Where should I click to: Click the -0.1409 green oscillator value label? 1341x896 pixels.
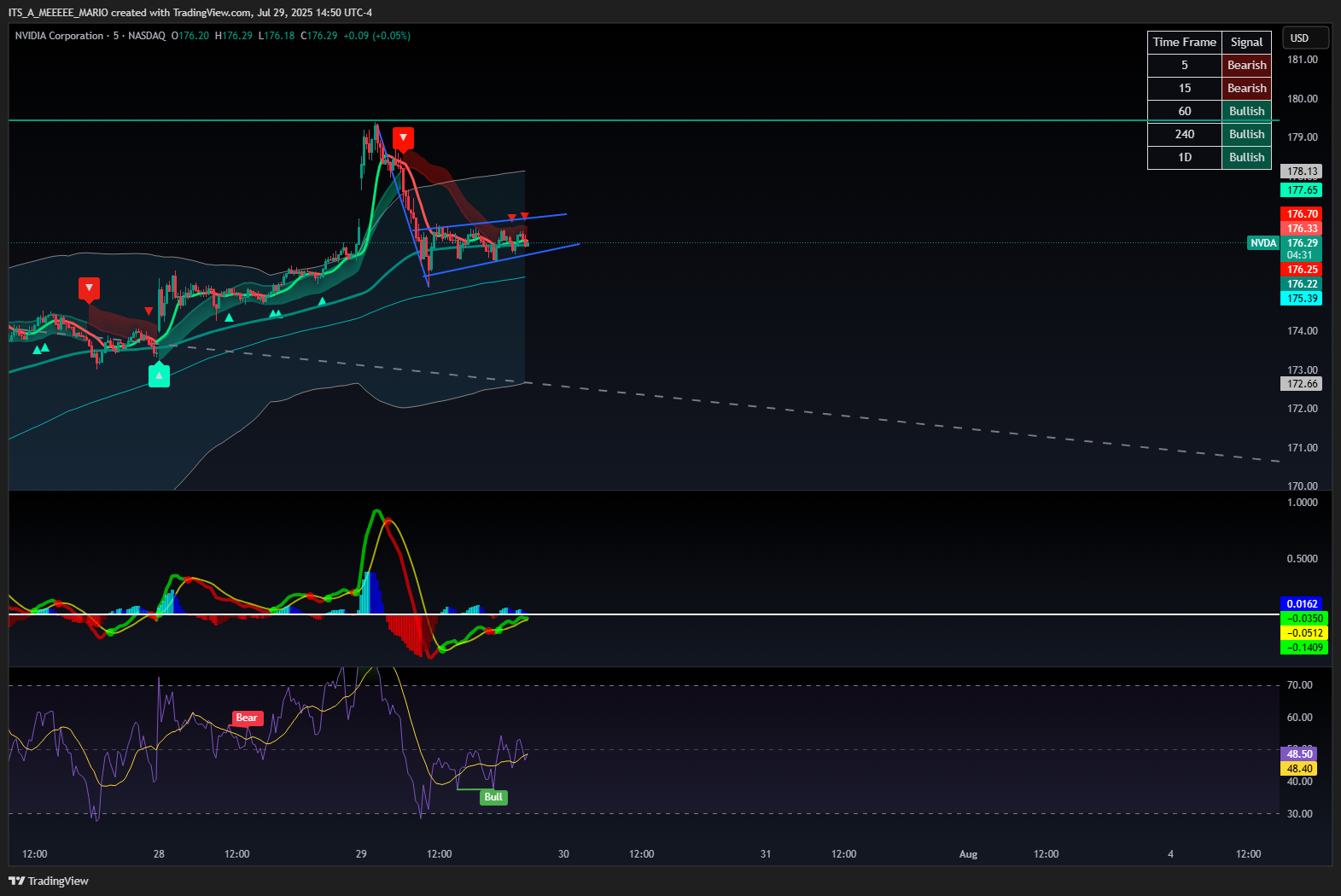tap(1304, 648)
